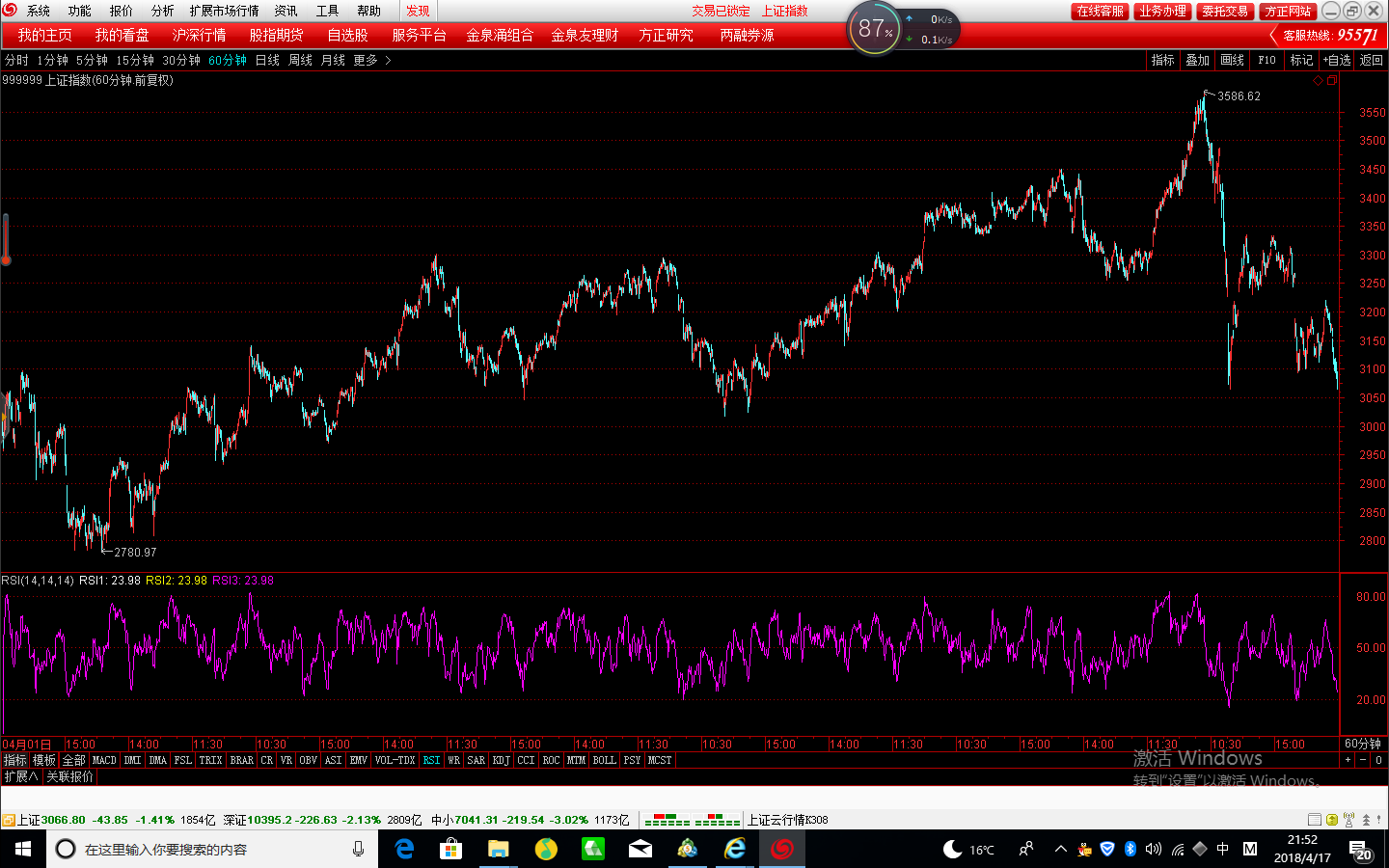
Task: Click the 87% memory accelerator ball
Action: (874, 29)
